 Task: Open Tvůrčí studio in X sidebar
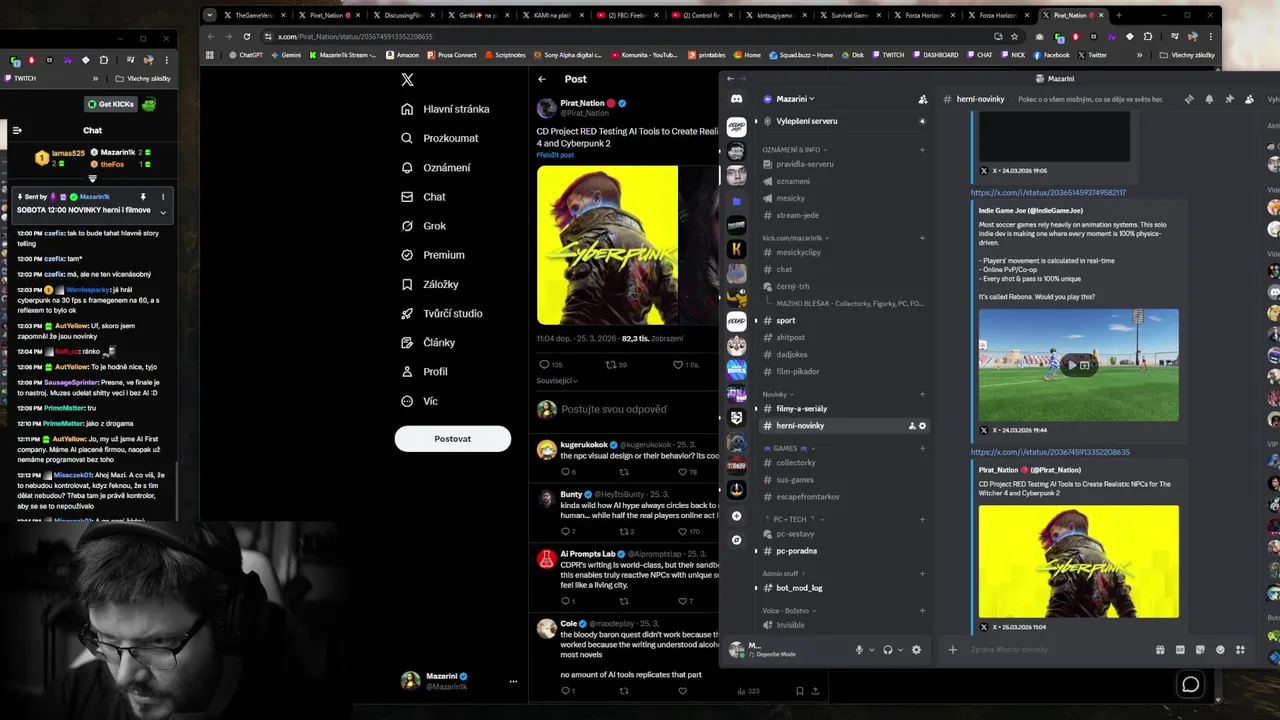(x=441, y=313)
